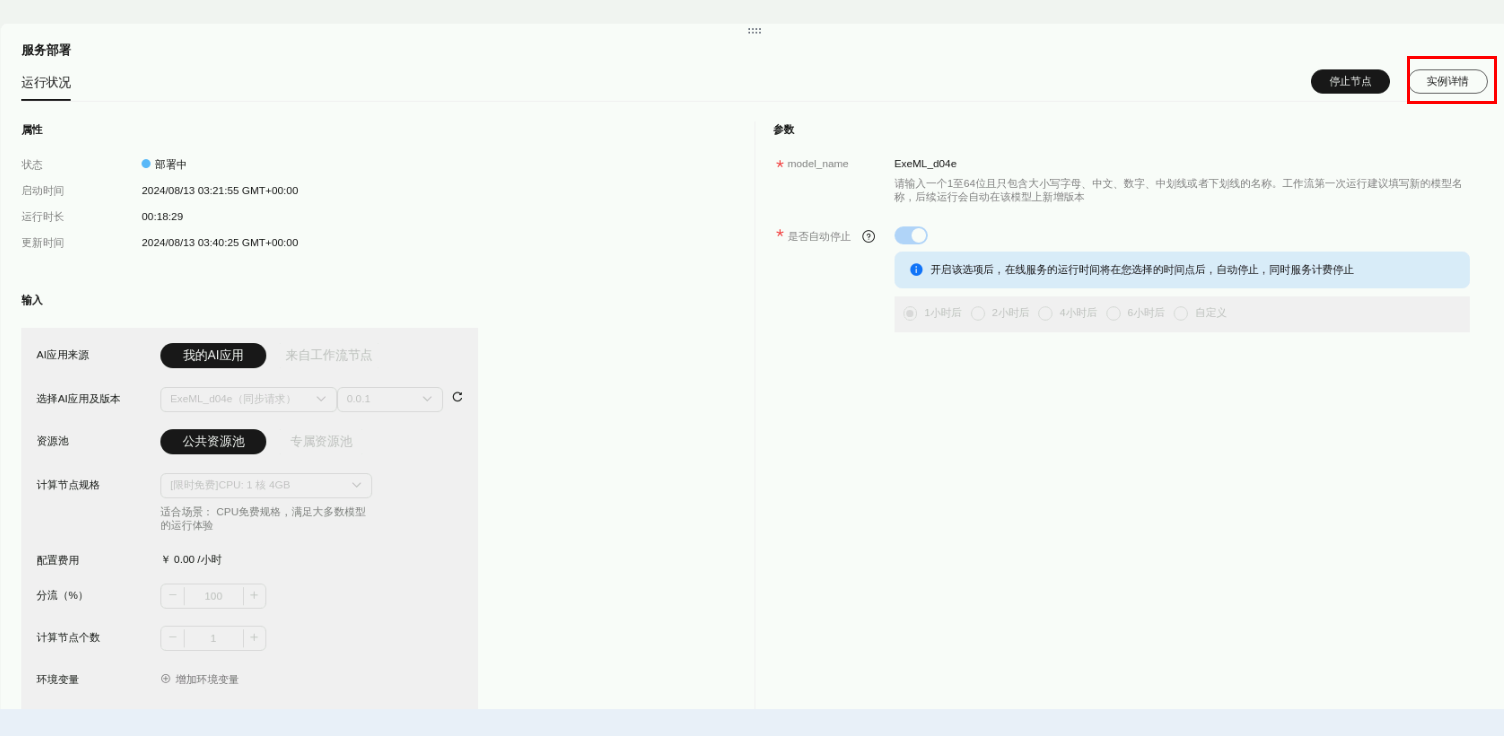Decrease 计算节点个数 with minus button
This screenshot has width=1504, height=736.
pyautogui.click(x=173, y=638)
